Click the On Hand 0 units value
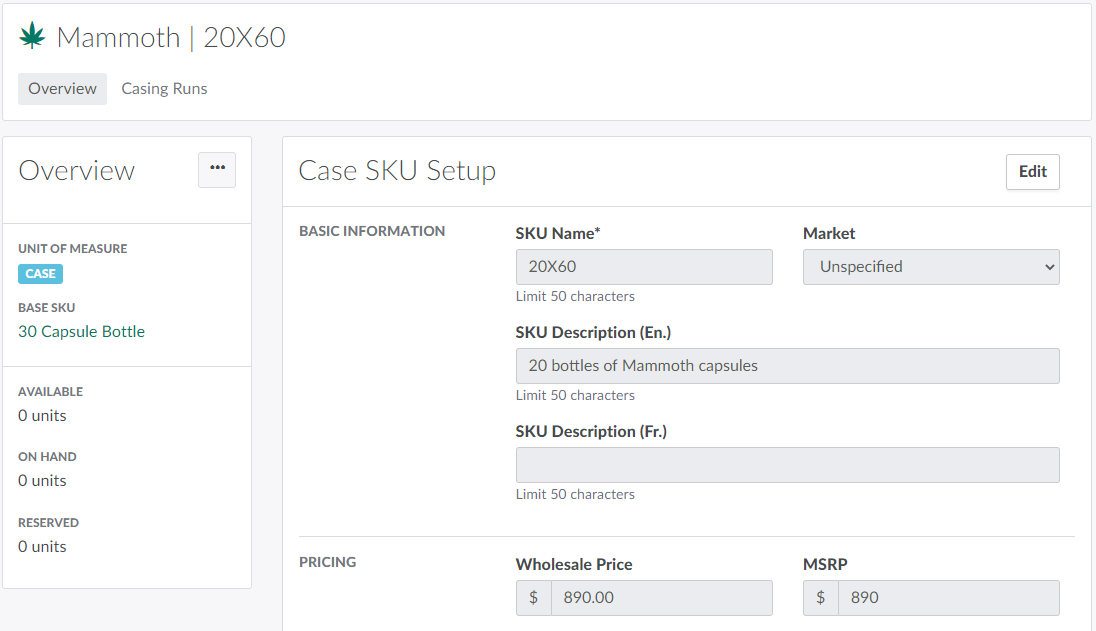The height and width of the screenshot is (631, 1096). [x=42, y=481]
